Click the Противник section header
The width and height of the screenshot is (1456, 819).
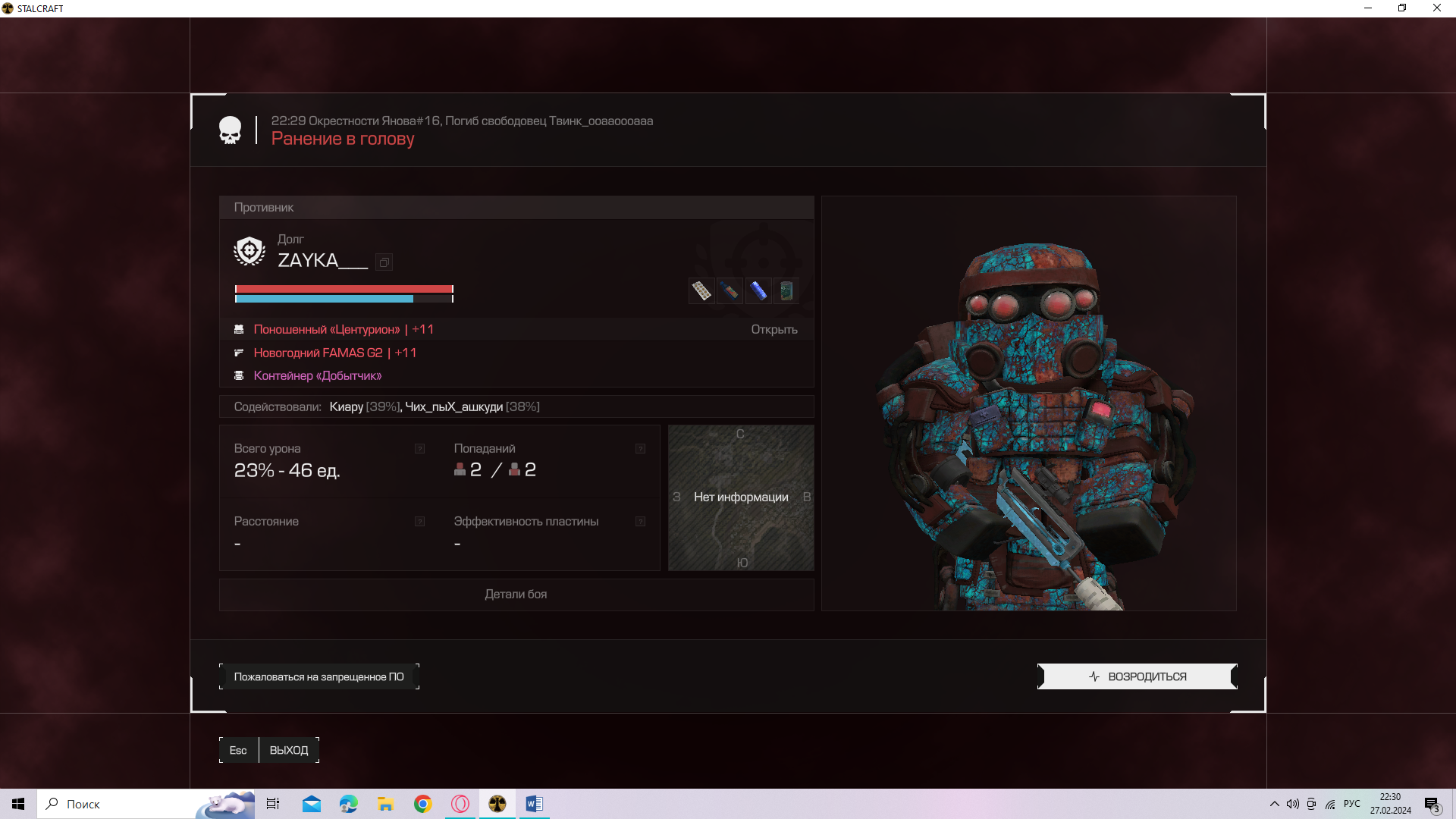(x=516, y=208)
